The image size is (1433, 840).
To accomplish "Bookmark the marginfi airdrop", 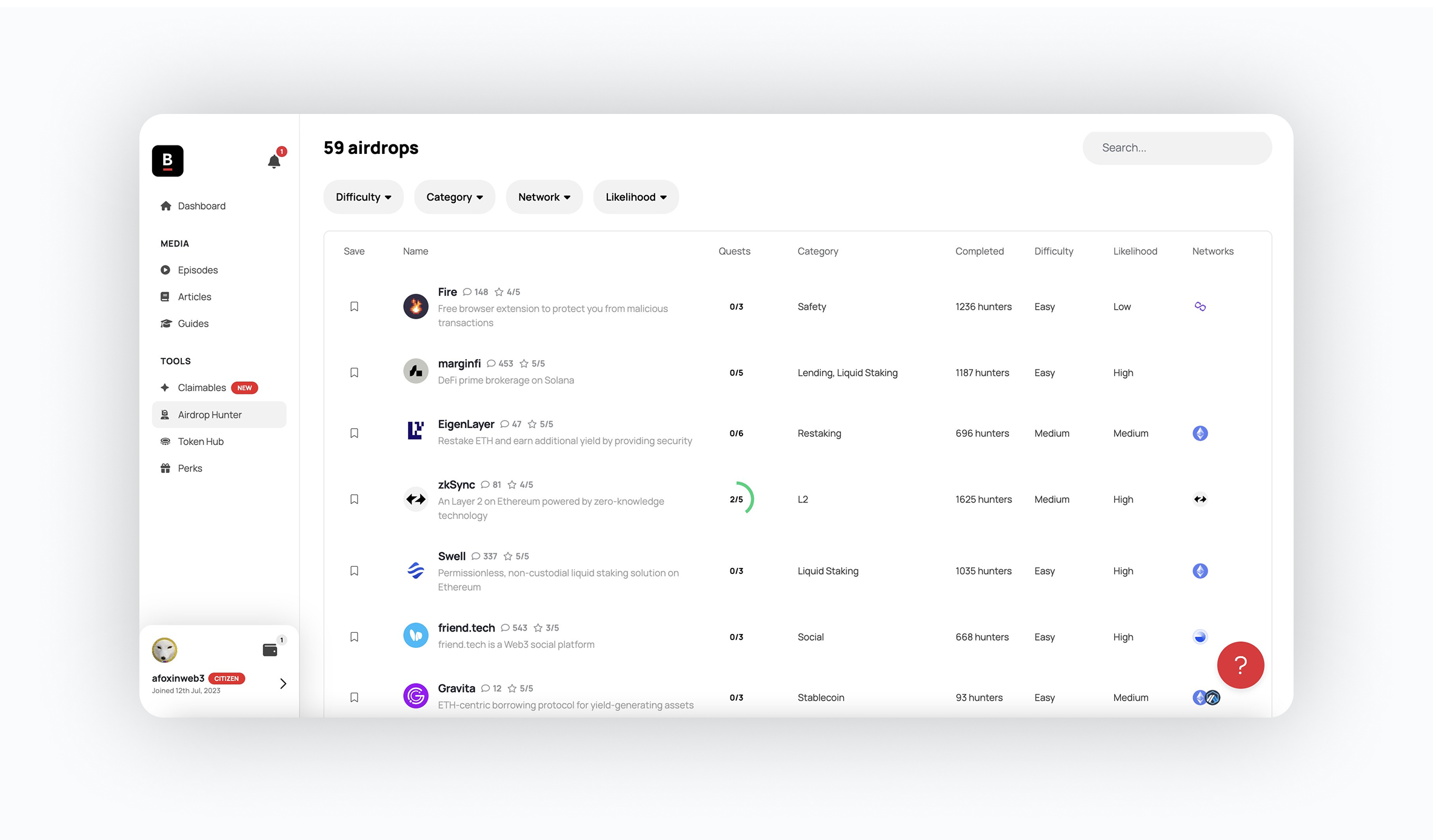I will 354,373.
